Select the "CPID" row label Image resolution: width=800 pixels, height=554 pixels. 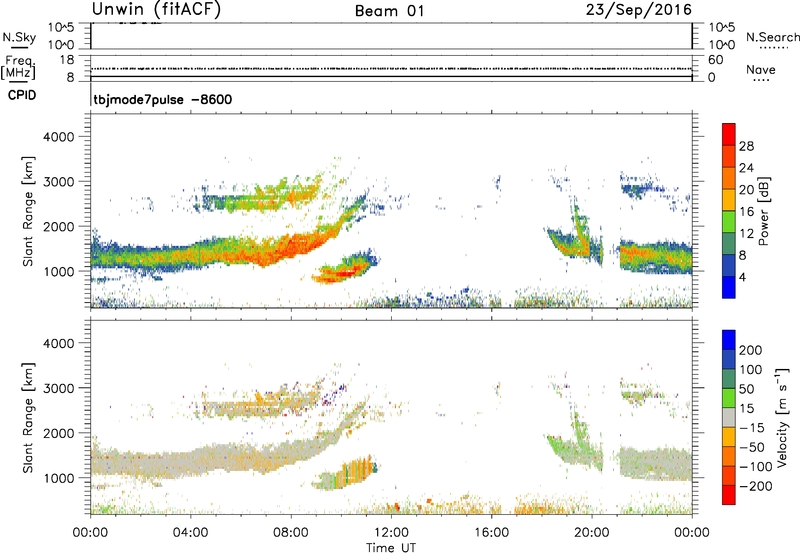click(x=22, y=95)
